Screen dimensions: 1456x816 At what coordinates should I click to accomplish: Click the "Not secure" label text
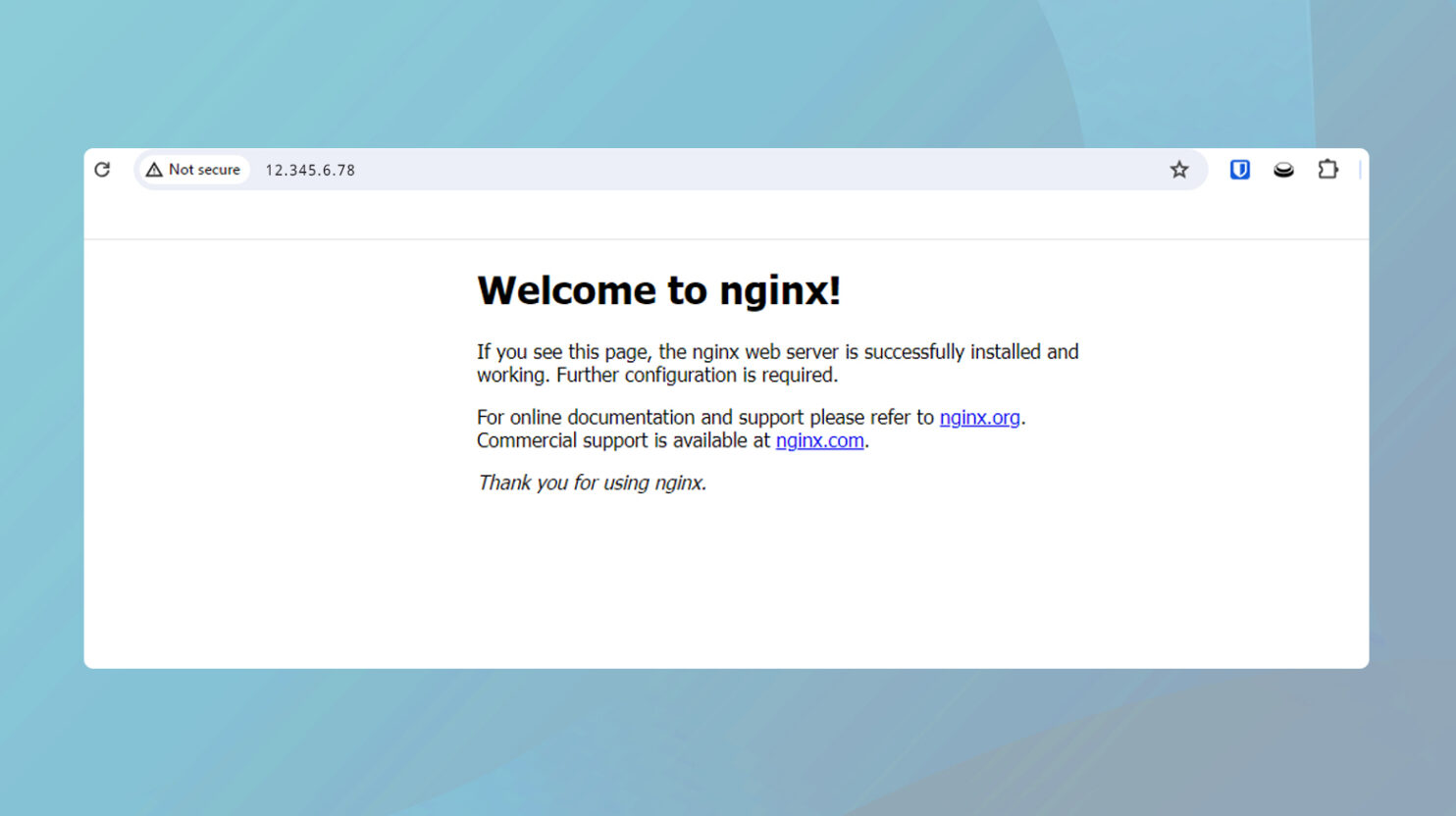(x=204, y=170)
